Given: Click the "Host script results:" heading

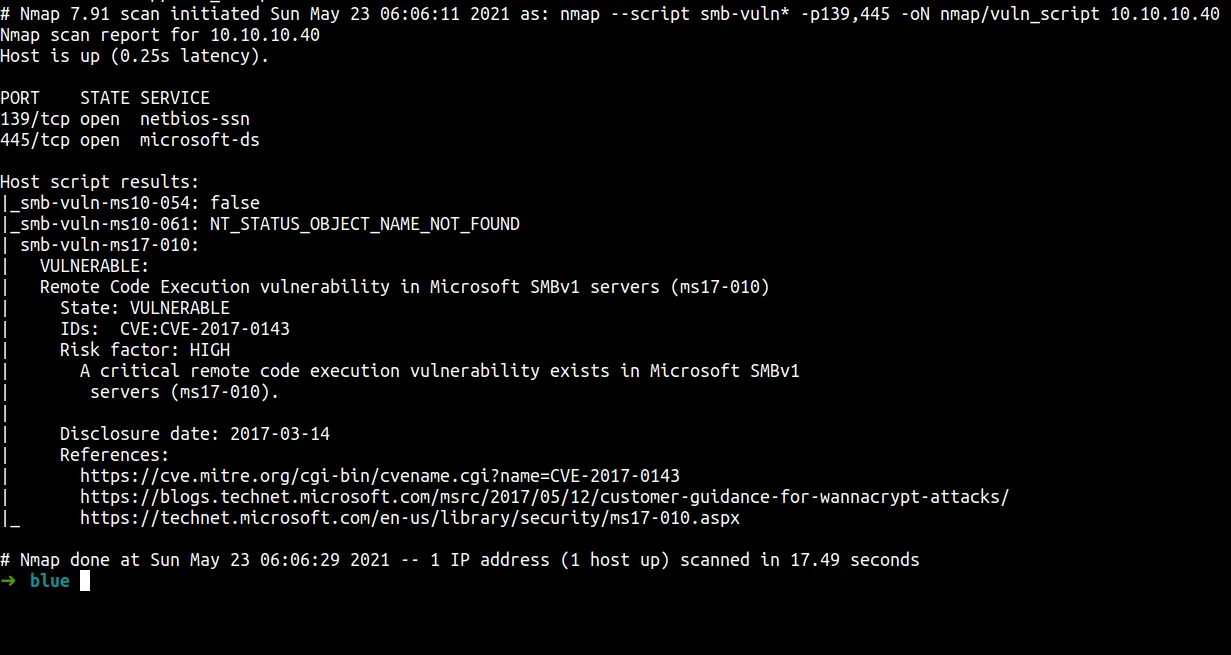Looking at the screenshot, I should pos(100,182).
